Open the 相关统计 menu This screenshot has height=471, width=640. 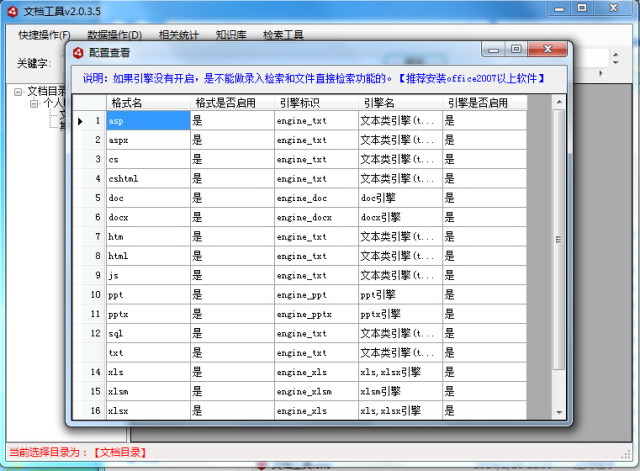(x=178, y=35)
